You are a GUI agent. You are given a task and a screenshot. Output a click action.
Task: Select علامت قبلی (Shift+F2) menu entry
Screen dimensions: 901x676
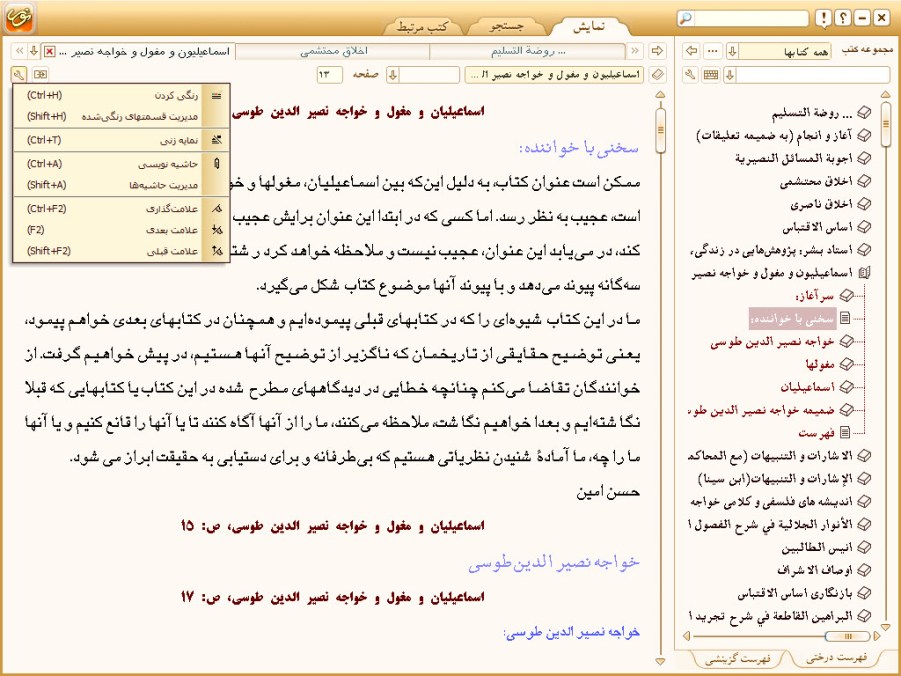pyautogui.click(x=121, y=251)
